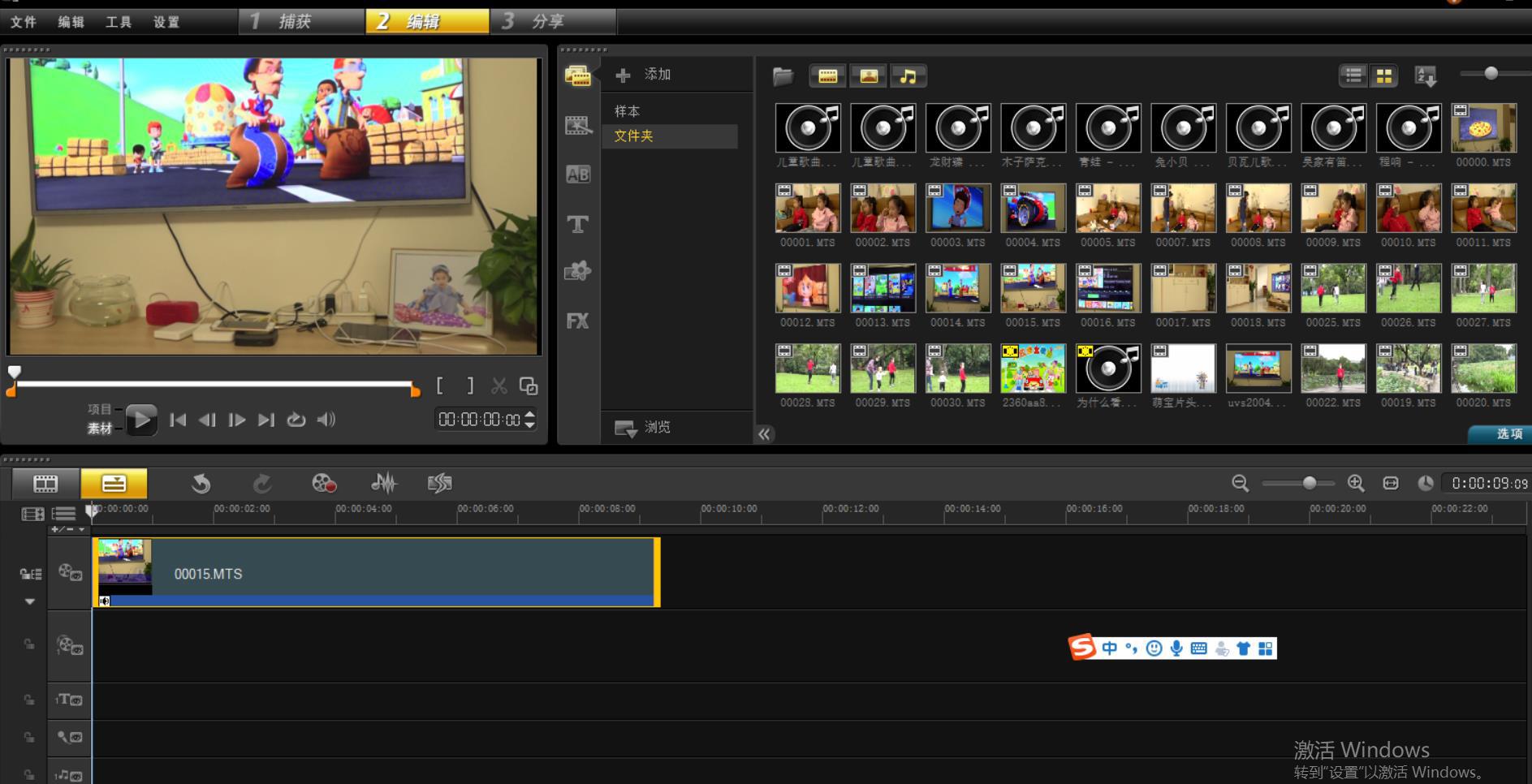Toggle the audio files filter in library
Screen dimensions: 1532x784
[908, 76]
